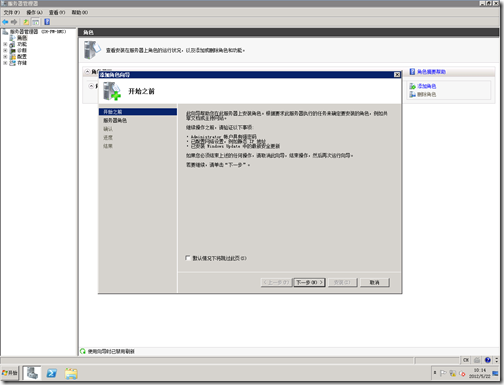
Task: Expand the 诊断 (Diagnostics) tree node
Action: (5, 50)
